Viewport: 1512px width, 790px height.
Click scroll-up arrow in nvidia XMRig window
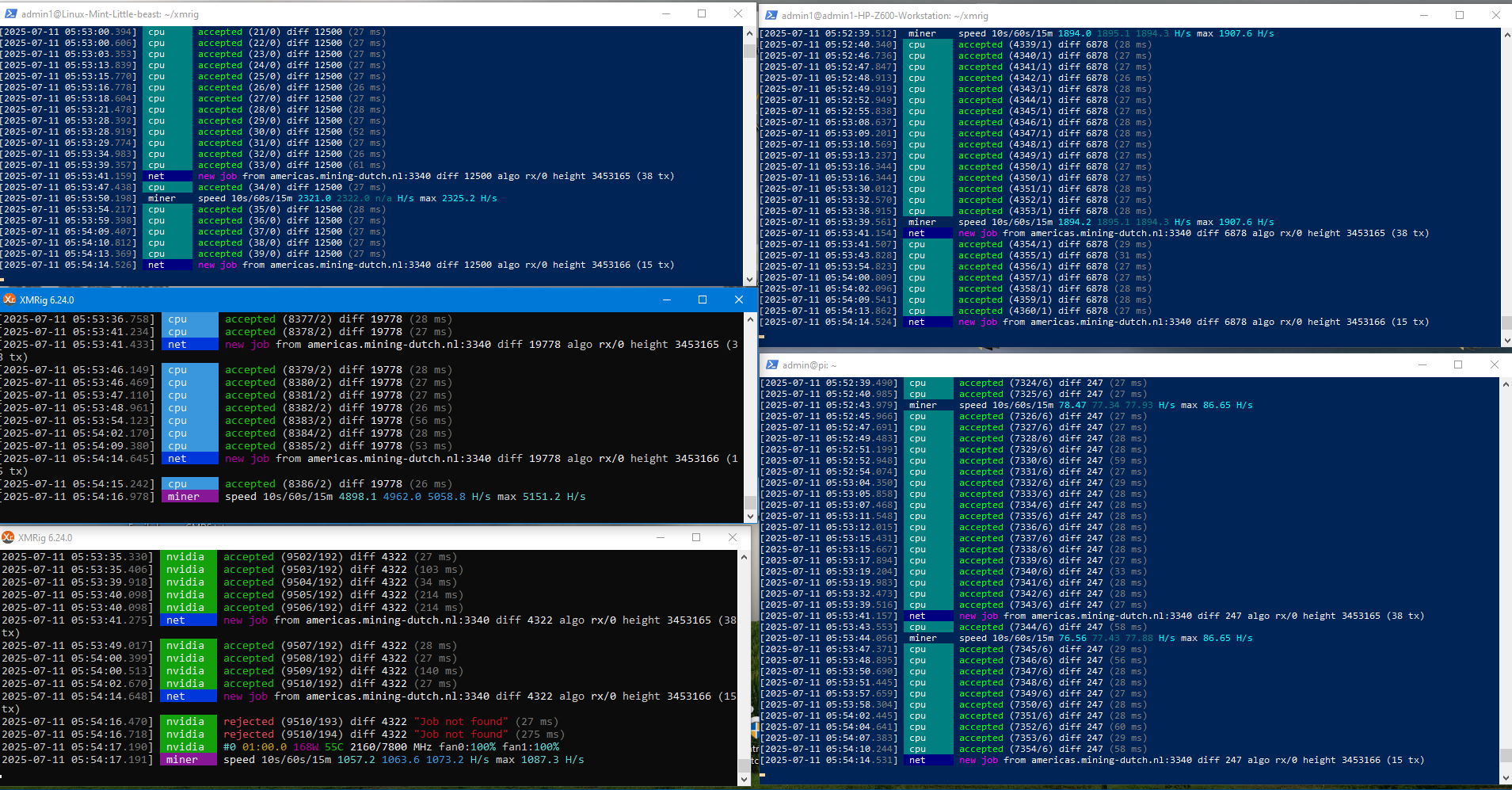(744, 557)
